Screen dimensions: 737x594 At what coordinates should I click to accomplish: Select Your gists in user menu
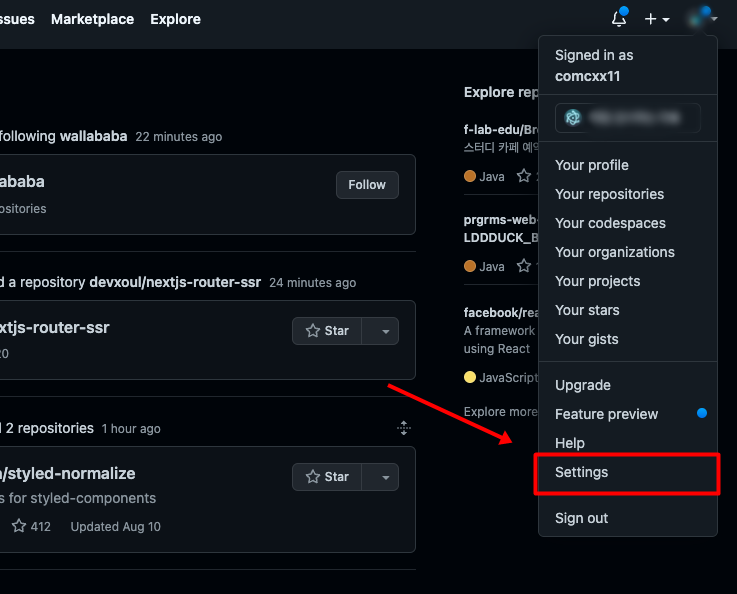click(x=627, y=339)
